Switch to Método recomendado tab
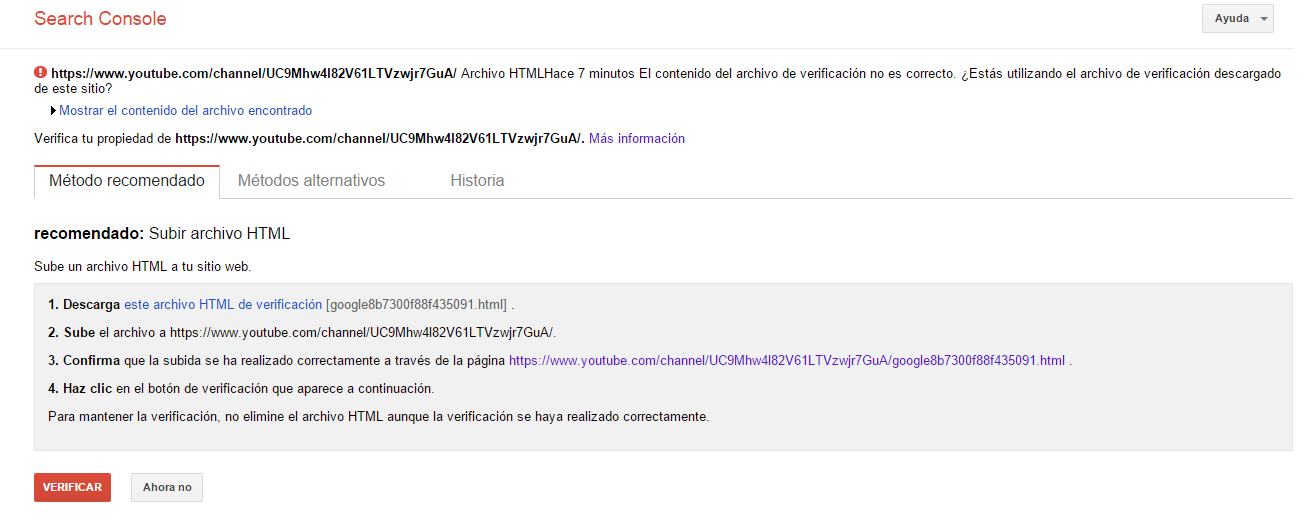The width and height of the screenshot is (1315, 522). pyautogui.click(x=127, y=181)
